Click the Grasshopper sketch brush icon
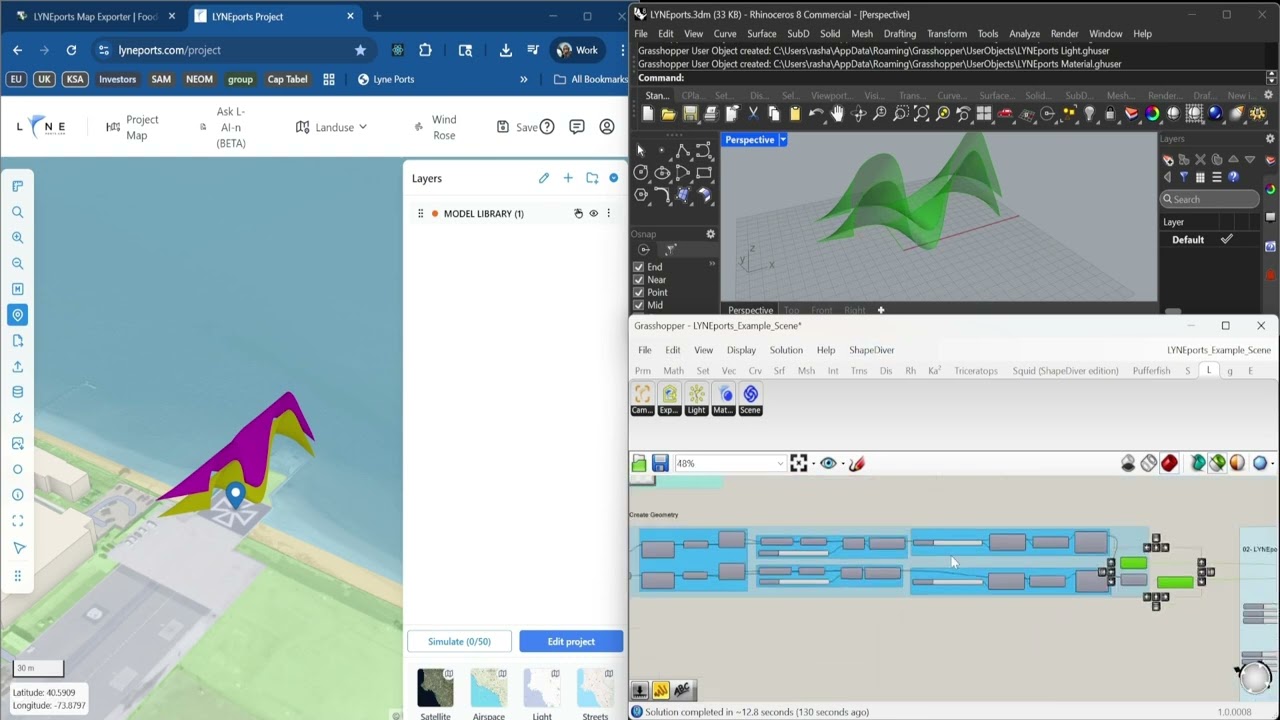The image size is (1280, 720). pyautogui.click(x=857, y=463)
